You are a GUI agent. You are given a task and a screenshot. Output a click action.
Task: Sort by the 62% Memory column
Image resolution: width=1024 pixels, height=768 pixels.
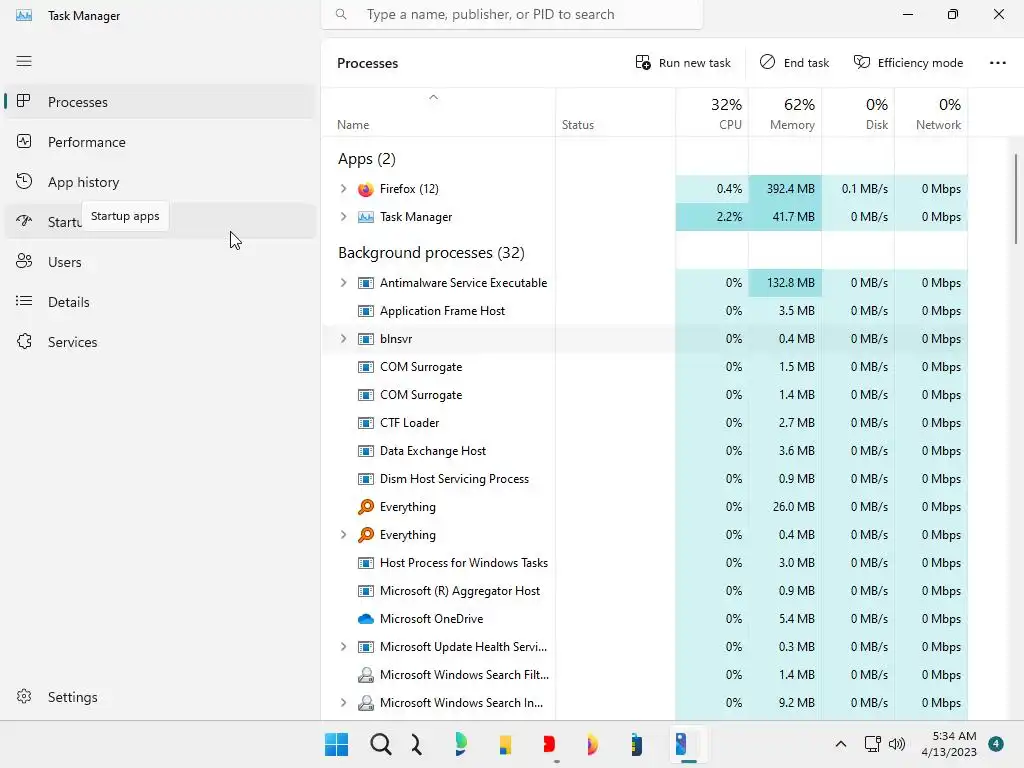(785, 113)
